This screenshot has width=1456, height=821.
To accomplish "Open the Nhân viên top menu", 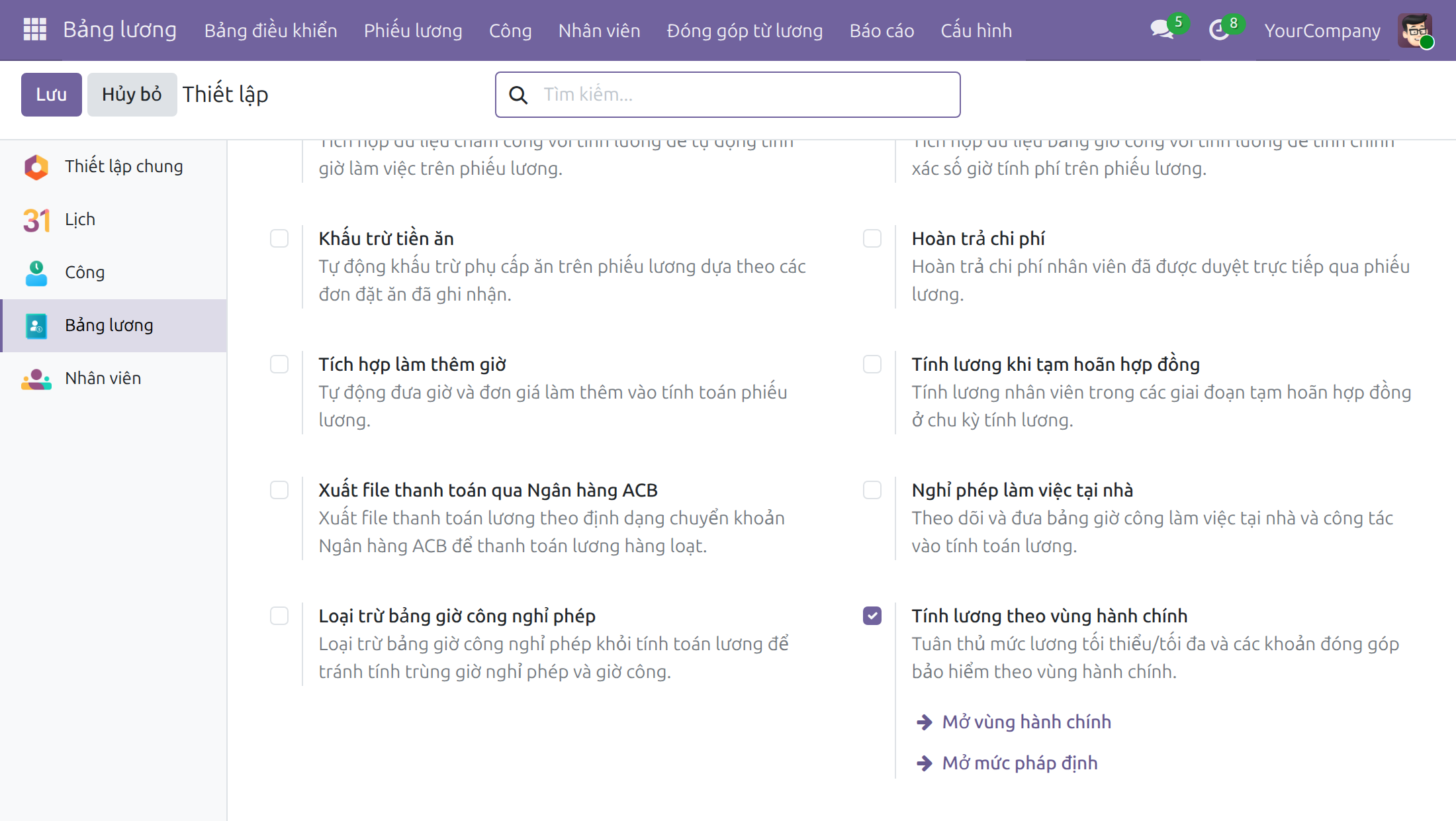I will 600,30.
